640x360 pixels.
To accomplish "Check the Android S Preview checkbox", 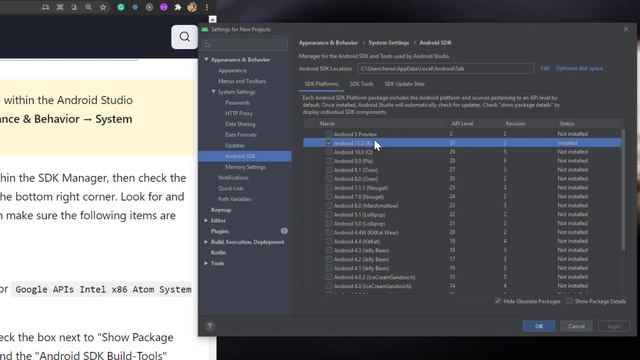I will [329, 134].
